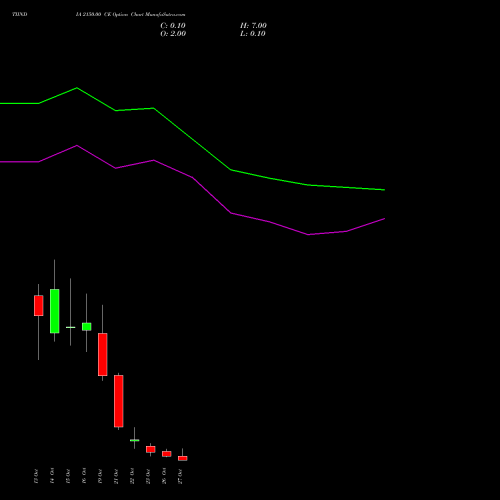Click the 13 Oct date label

pyautogui.click(x=36, y=476)
